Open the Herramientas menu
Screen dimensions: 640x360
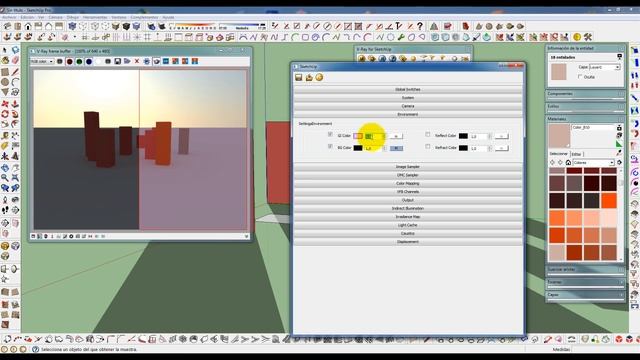coord(95,18)
